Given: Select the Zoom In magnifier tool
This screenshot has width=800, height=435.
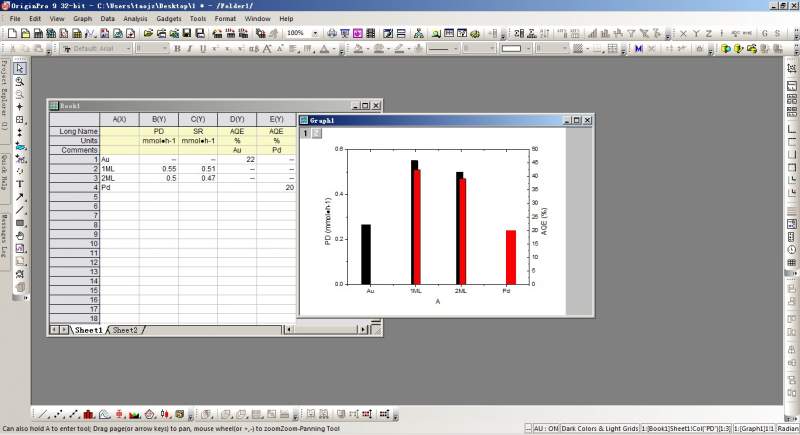Looking at the screenshot, I should (x=20, y=82).
